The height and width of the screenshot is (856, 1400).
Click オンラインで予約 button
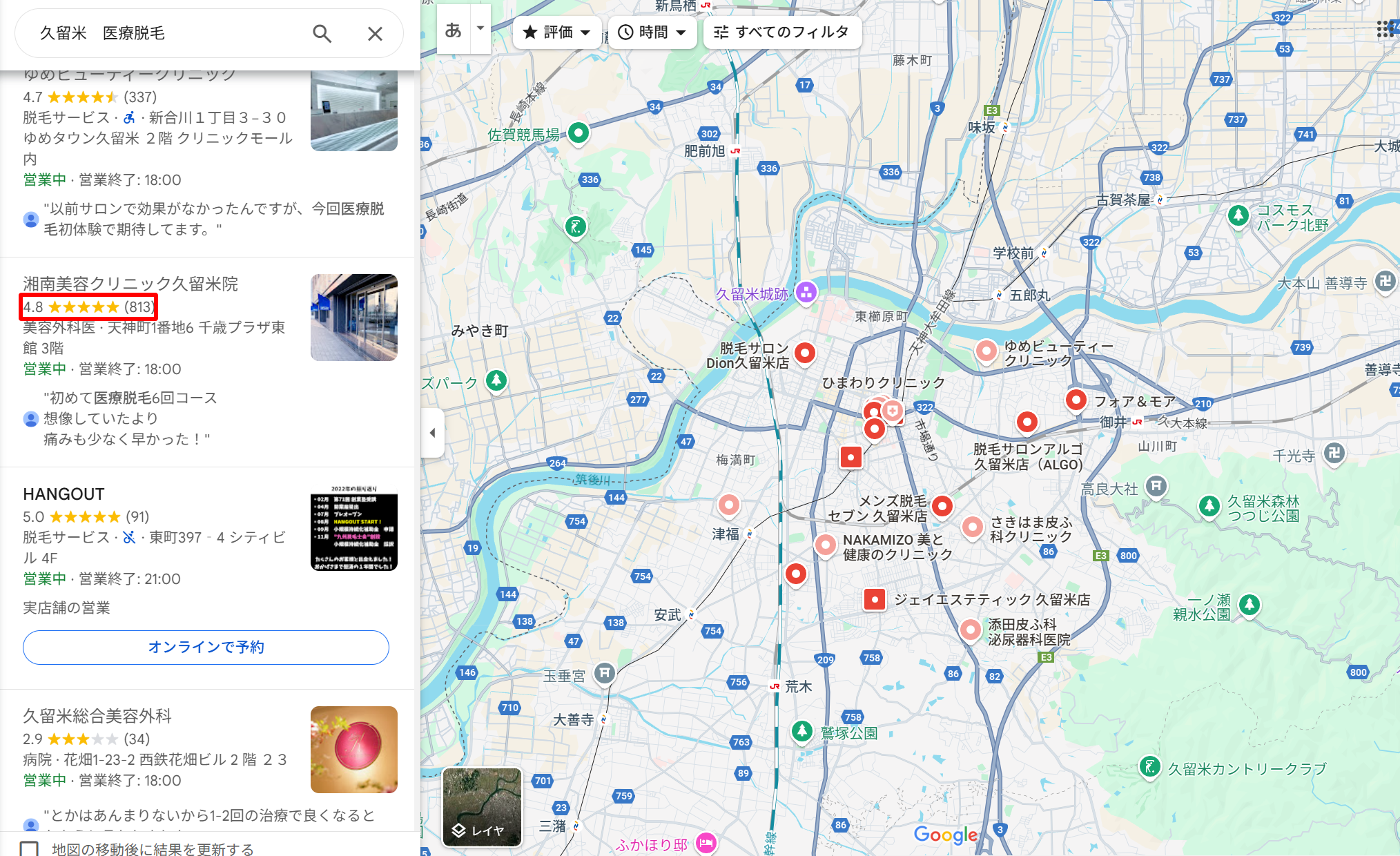pos(206,648)
